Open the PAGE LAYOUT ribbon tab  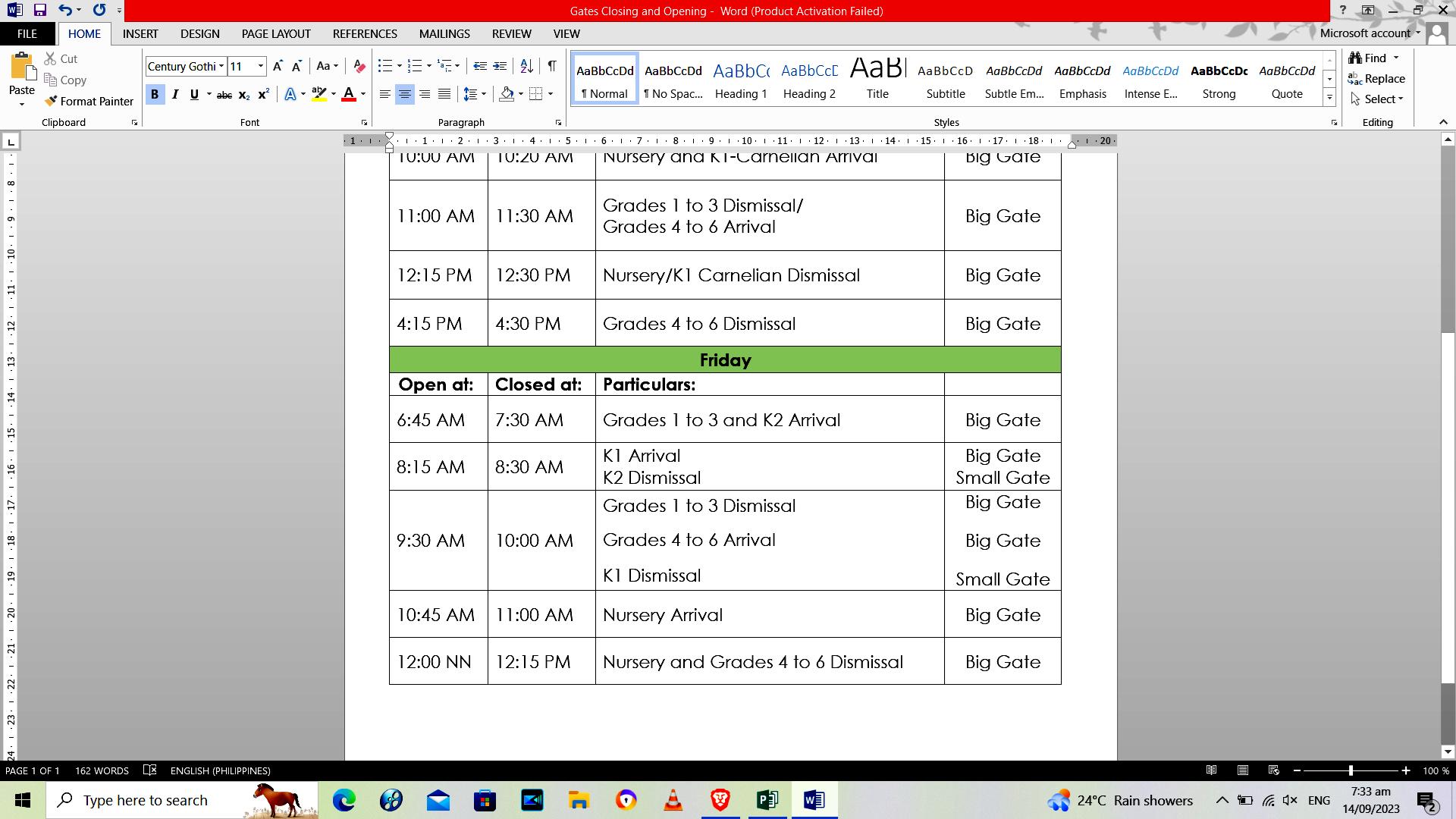276,33
